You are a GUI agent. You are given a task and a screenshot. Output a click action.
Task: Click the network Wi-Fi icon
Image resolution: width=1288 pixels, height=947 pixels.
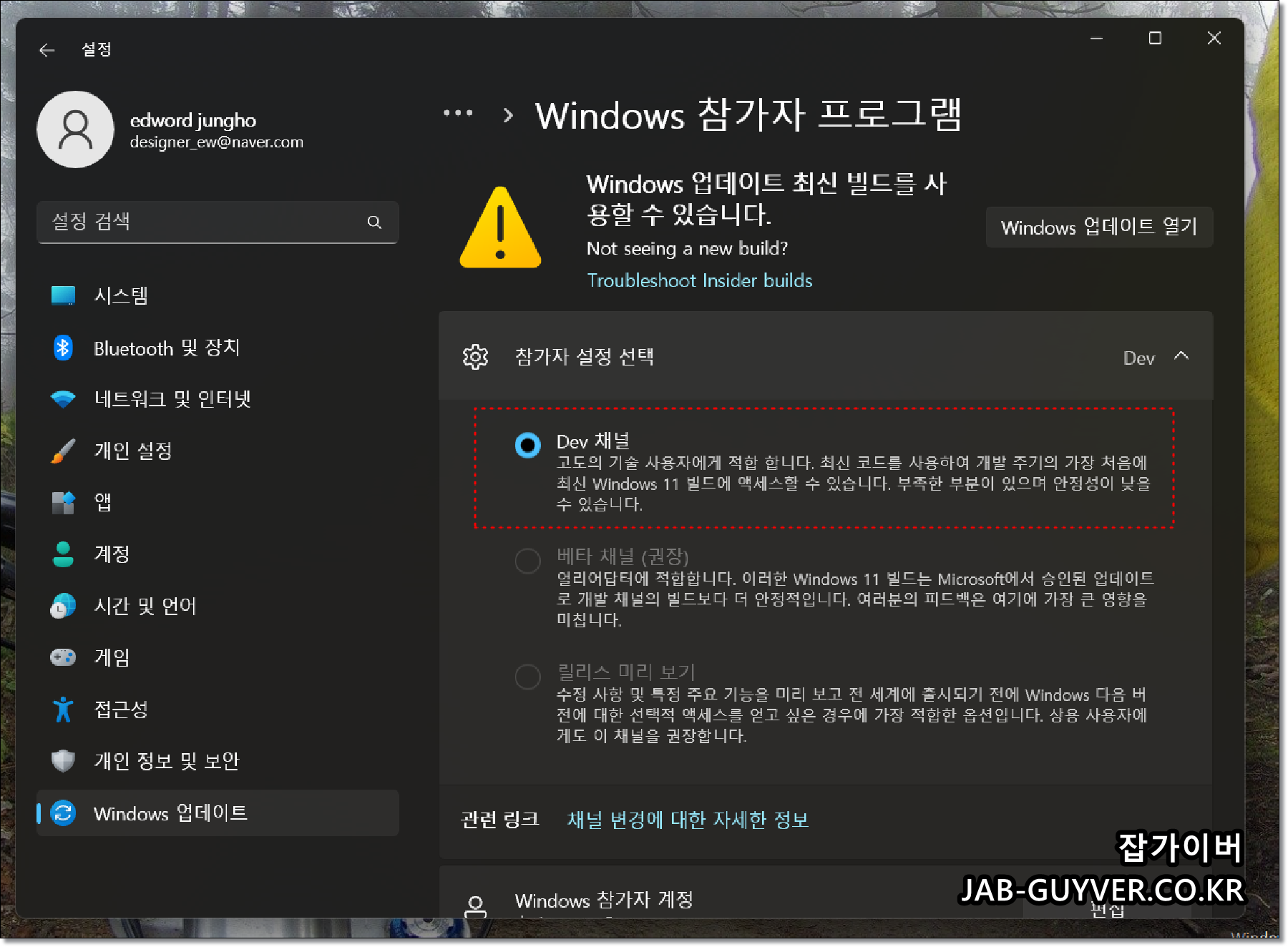point(63,399)
